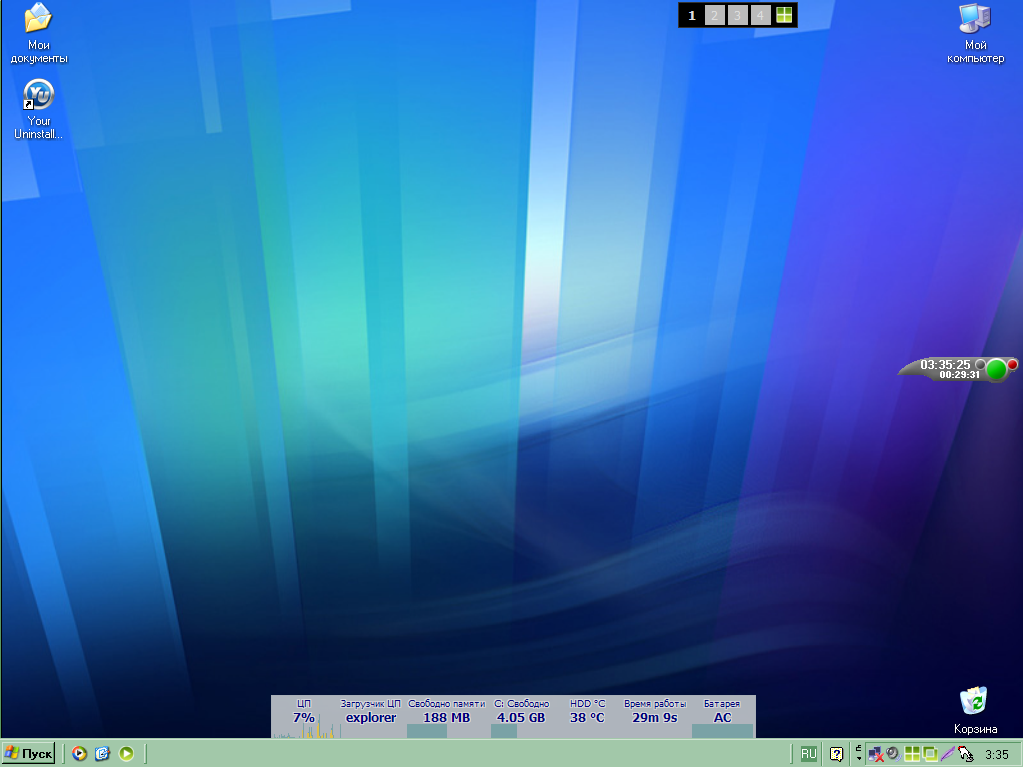Switch to virtual desktop 1
Screen dimensions: 1023x767
692,15
